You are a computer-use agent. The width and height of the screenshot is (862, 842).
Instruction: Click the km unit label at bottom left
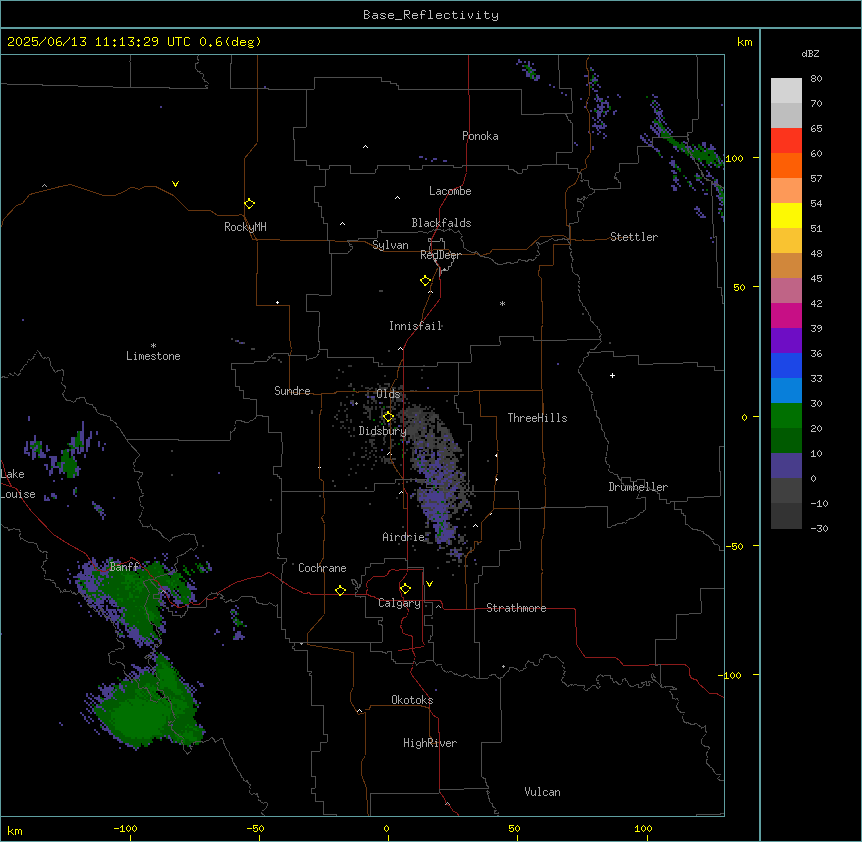[15, 830]
